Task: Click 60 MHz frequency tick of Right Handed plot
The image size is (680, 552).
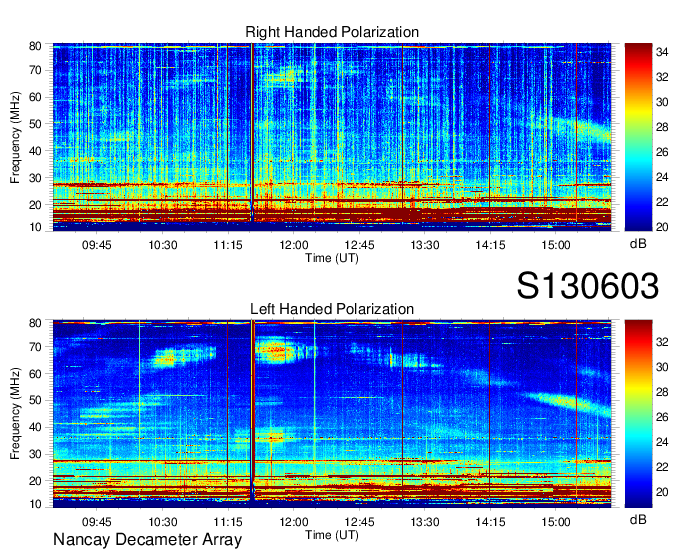Action: pyautogui.click(x=35, y=97)
